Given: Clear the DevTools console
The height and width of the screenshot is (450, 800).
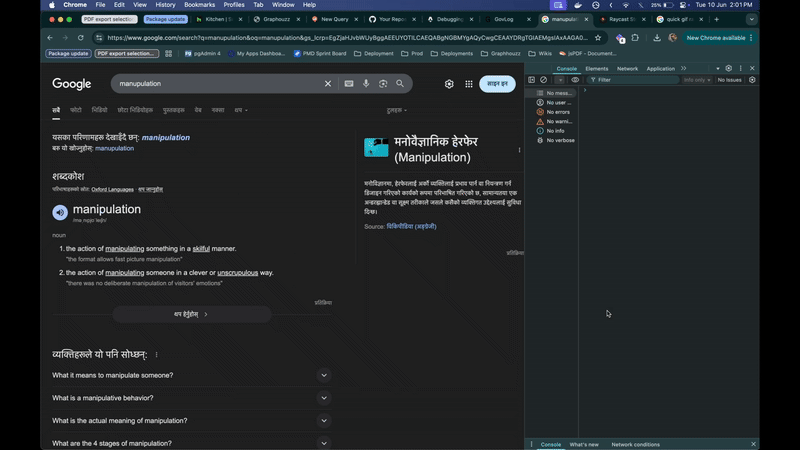Looking at the screenshot, I should [x=543, y=80].
